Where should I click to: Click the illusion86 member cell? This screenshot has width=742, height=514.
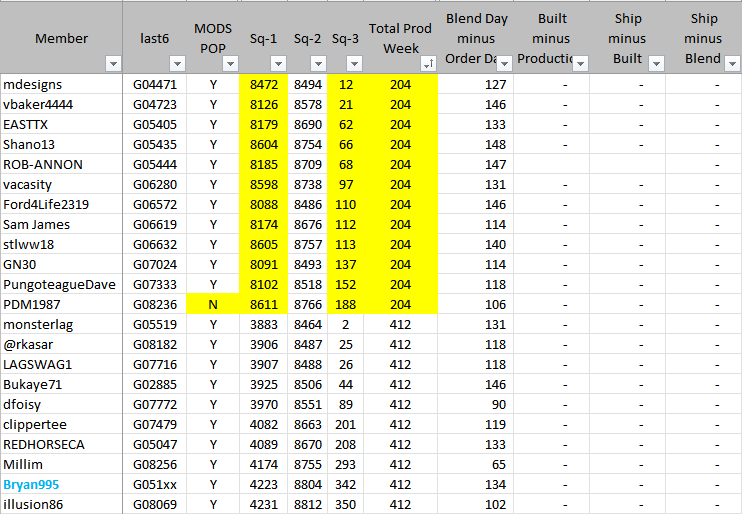click(x=34, y=505)
